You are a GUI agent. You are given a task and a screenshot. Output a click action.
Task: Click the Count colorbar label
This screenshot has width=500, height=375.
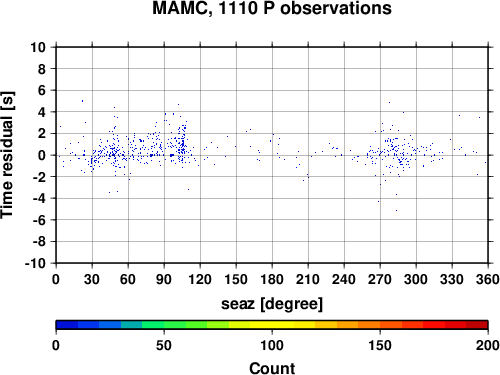[272, 368]
